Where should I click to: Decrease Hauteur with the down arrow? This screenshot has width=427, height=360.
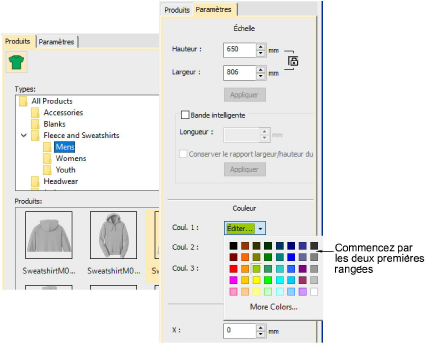coord(261,54)
